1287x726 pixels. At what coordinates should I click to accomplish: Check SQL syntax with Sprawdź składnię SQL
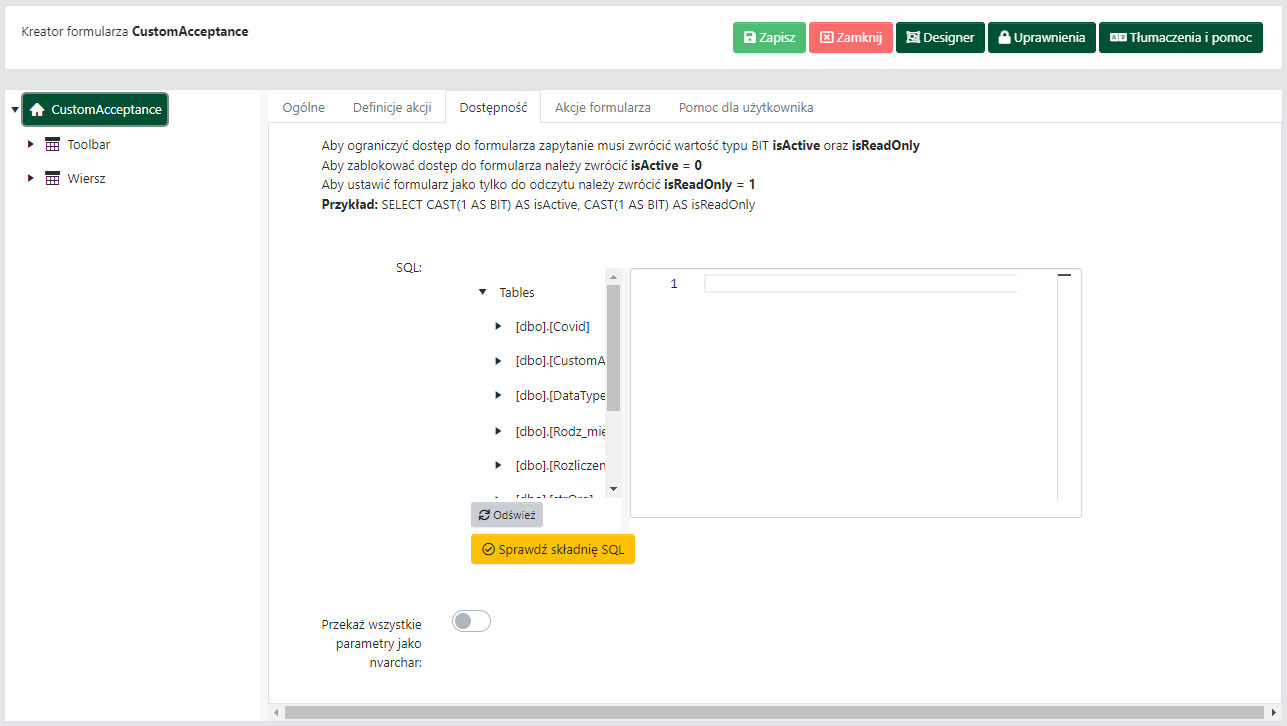(x=552, y=549)
